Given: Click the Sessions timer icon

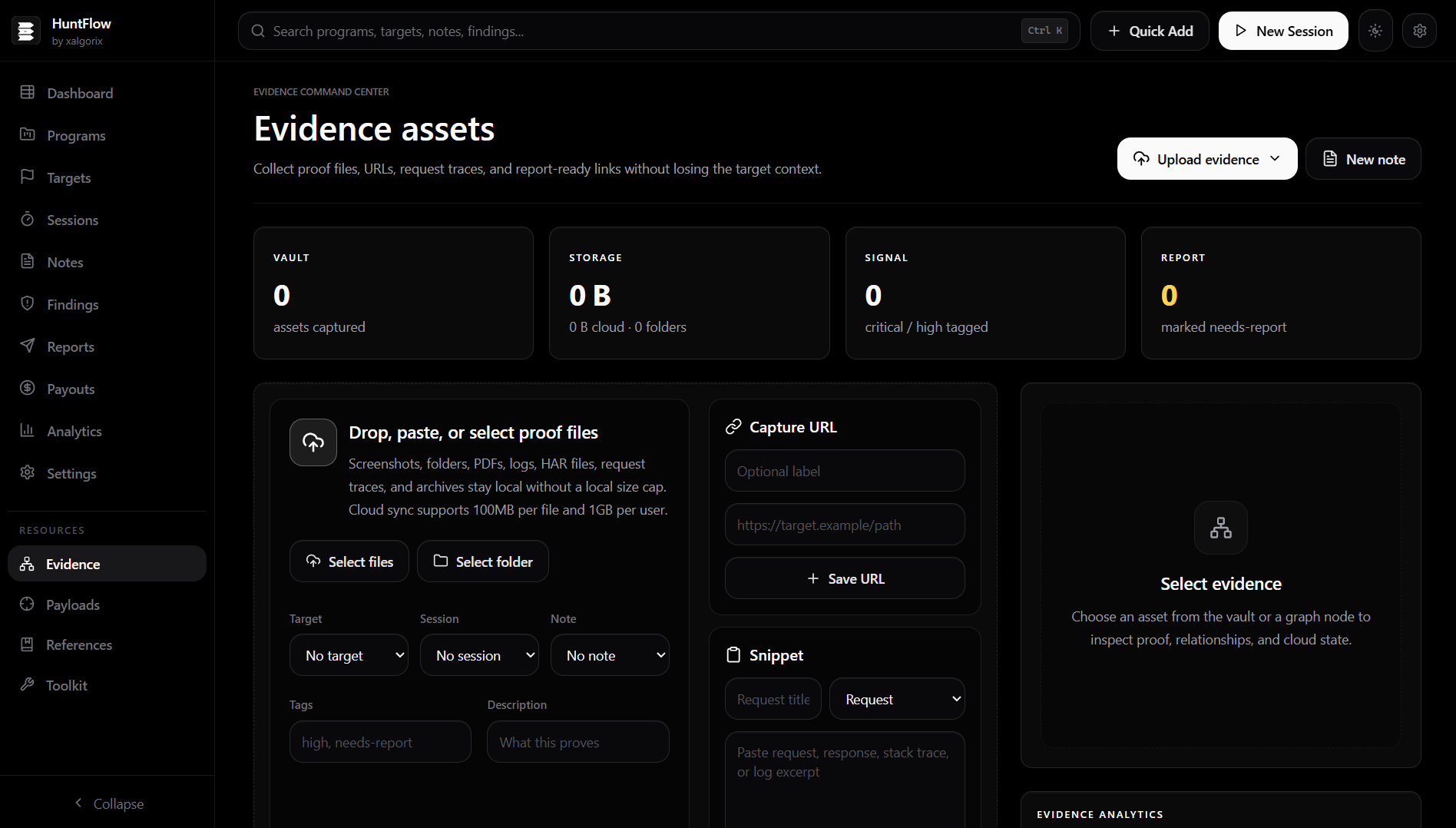Looking at the screenshot, I should 28,219.
